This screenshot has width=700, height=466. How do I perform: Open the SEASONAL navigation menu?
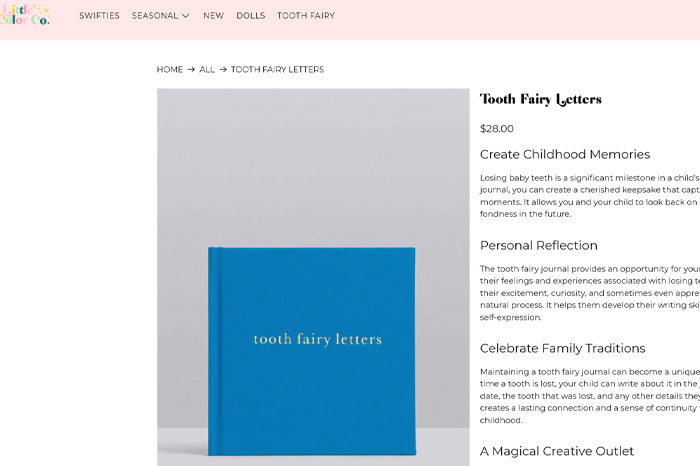click(155, 16)
